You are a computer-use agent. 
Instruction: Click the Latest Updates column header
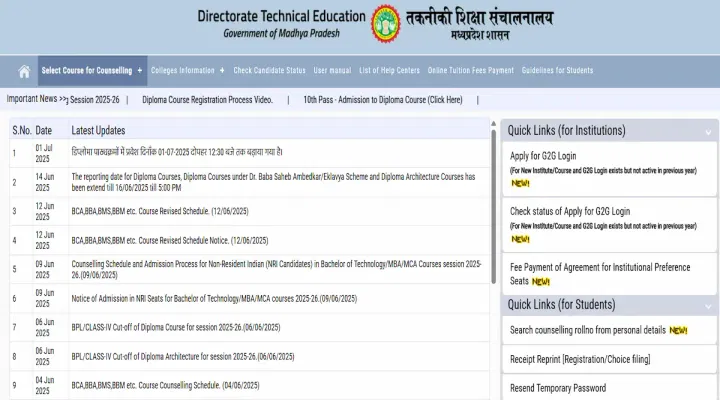click(x=98, y=130)
